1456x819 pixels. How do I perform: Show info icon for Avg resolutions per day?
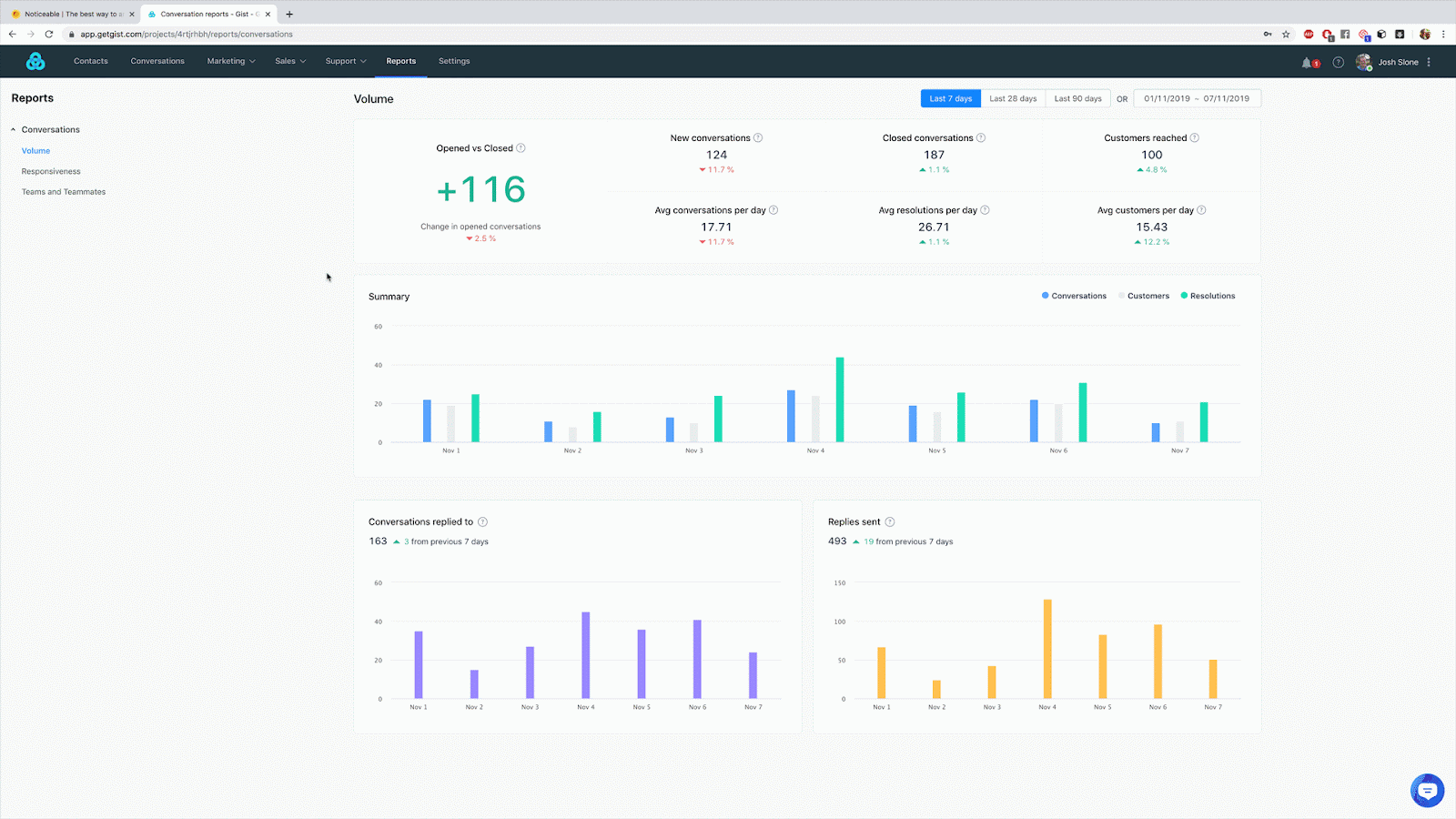tap(985, 210)
